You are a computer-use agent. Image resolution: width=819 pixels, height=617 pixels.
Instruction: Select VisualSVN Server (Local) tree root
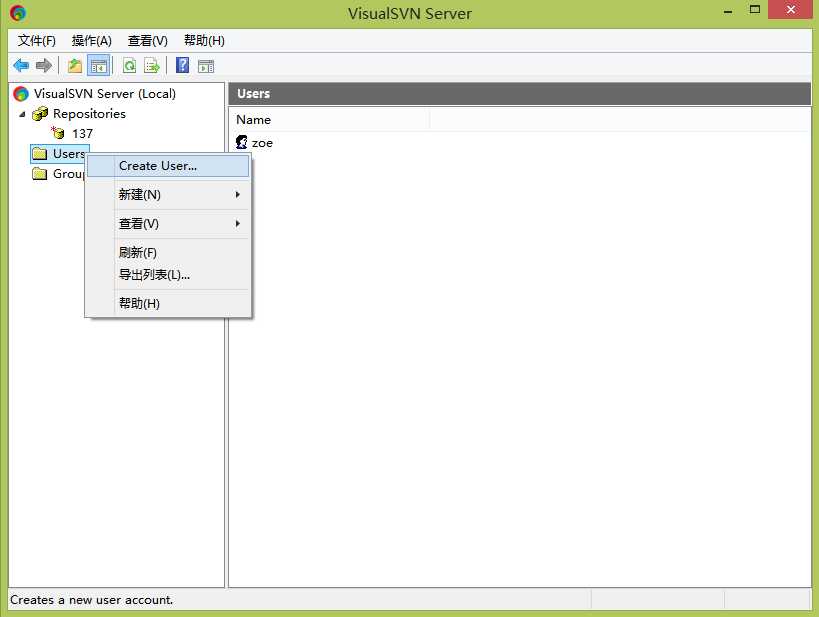[104, 94]
